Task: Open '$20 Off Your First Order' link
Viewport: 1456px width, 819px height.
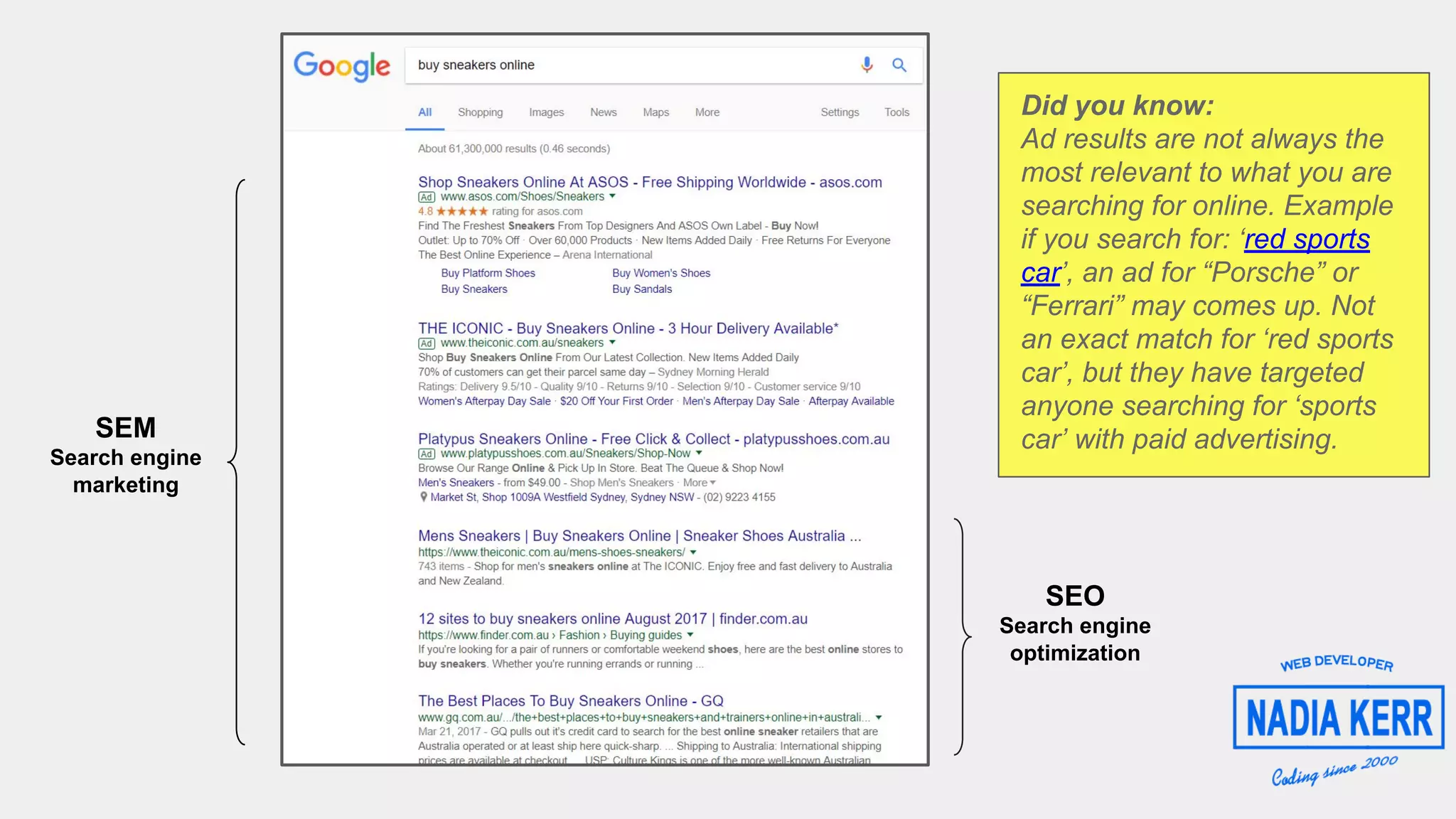Action: click(x=616, y=402)
